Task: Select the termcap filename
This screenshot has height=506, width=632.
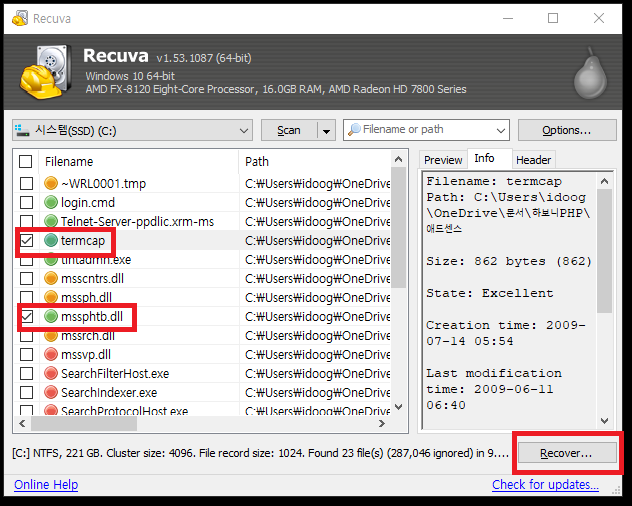Action: pyautogui.click(x=83, y=241)
